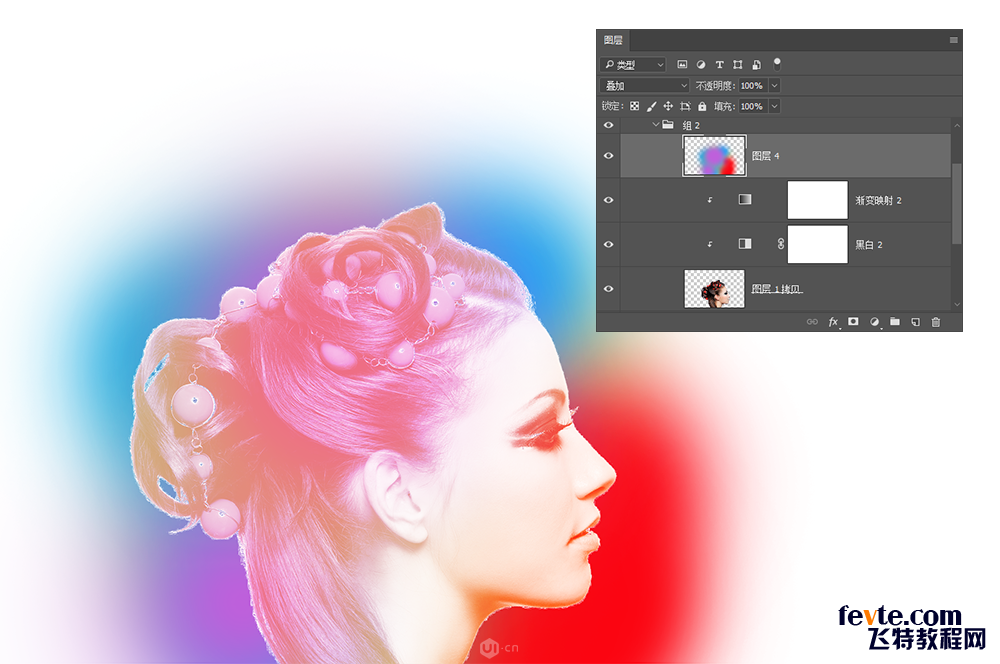
Task: Add a layer mask using the bottom icon
Action: (853, 322)
